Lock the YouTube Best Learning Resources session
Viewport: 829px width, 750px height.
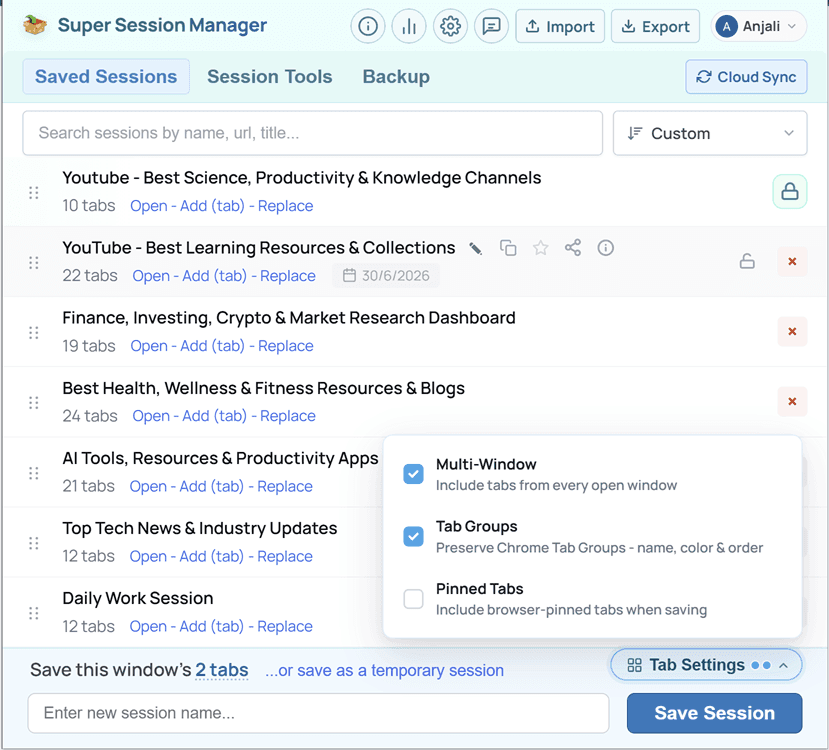(x=747, y=261)
